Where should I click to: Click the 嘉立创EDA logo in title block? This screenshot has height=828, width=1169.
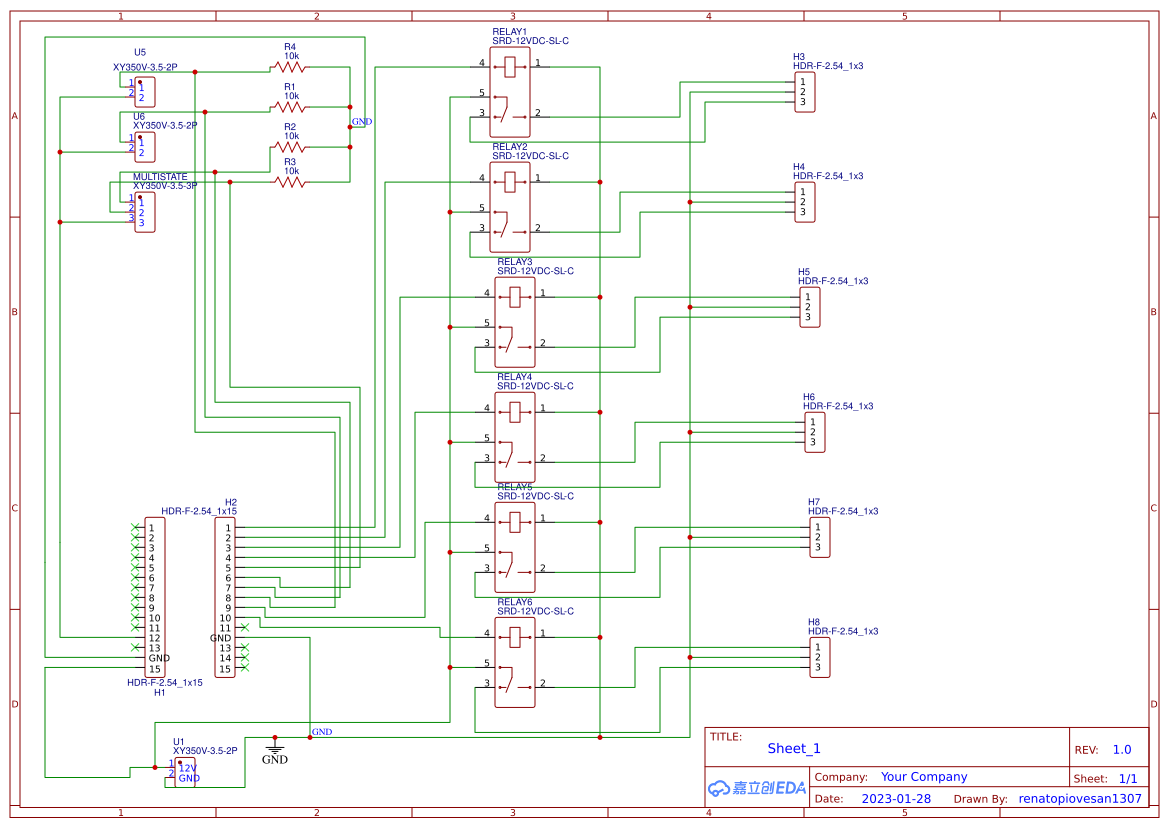point(755,788)
